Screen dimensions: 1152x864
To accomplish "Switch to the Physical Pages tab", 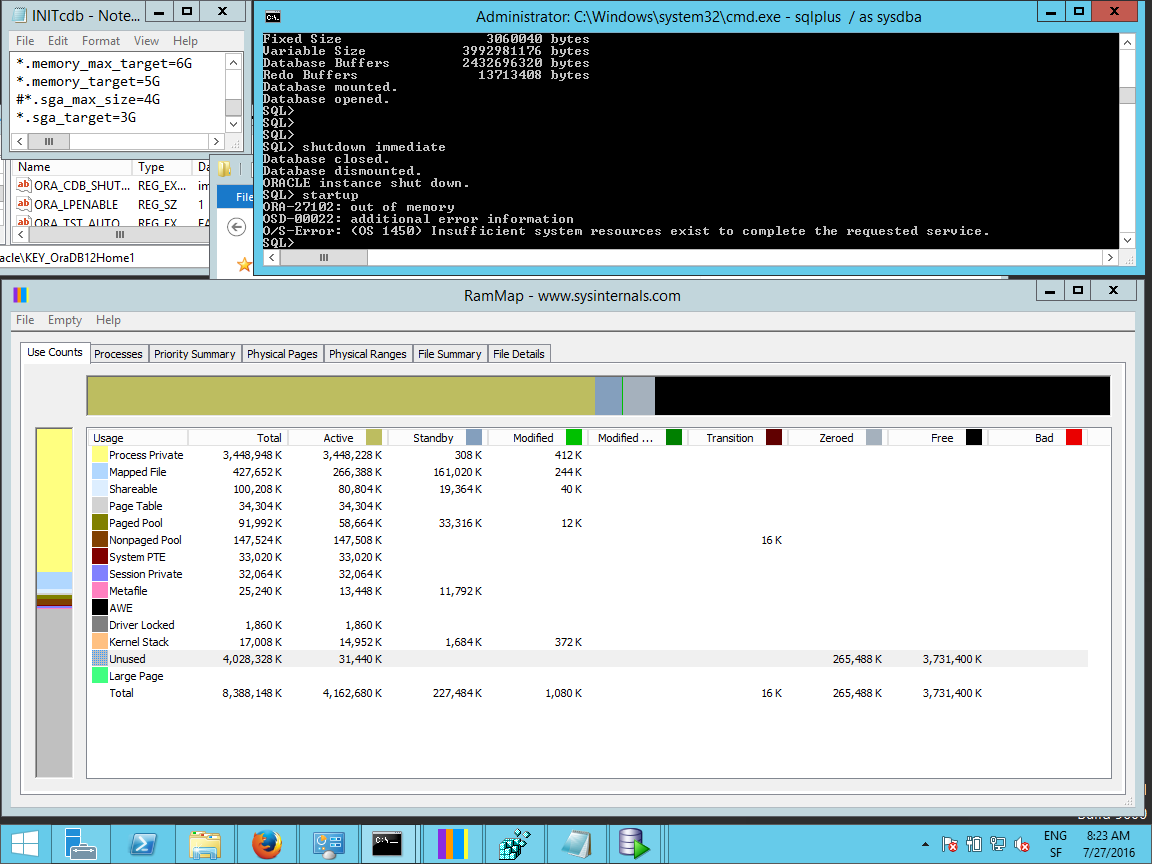I will coord(282,353).
